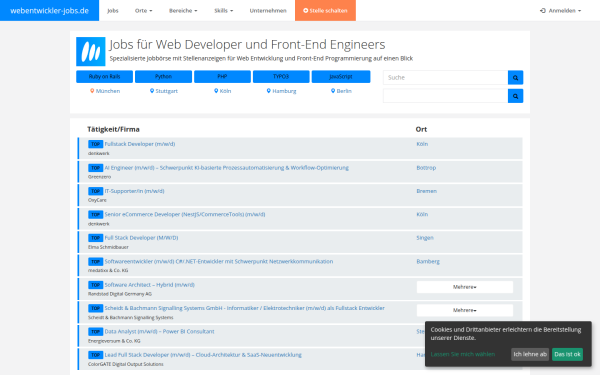
Task: Select the TYPO3 filter button
Action: pyautogui.click(x=281, y=77)
